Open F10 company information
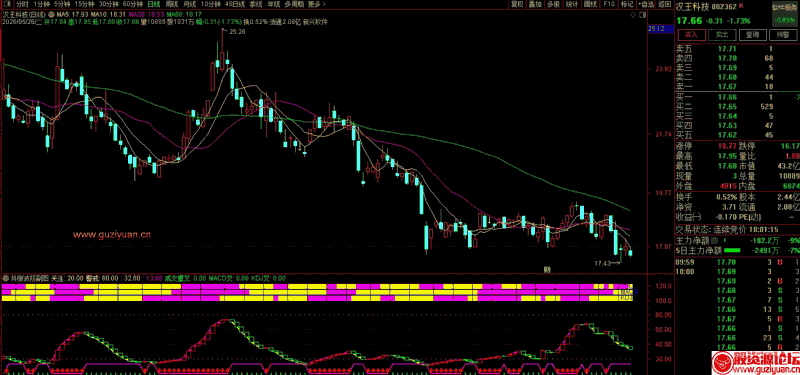Image resolution: width=800 pixels, height=375 pixels. click(x=608, y=4)
